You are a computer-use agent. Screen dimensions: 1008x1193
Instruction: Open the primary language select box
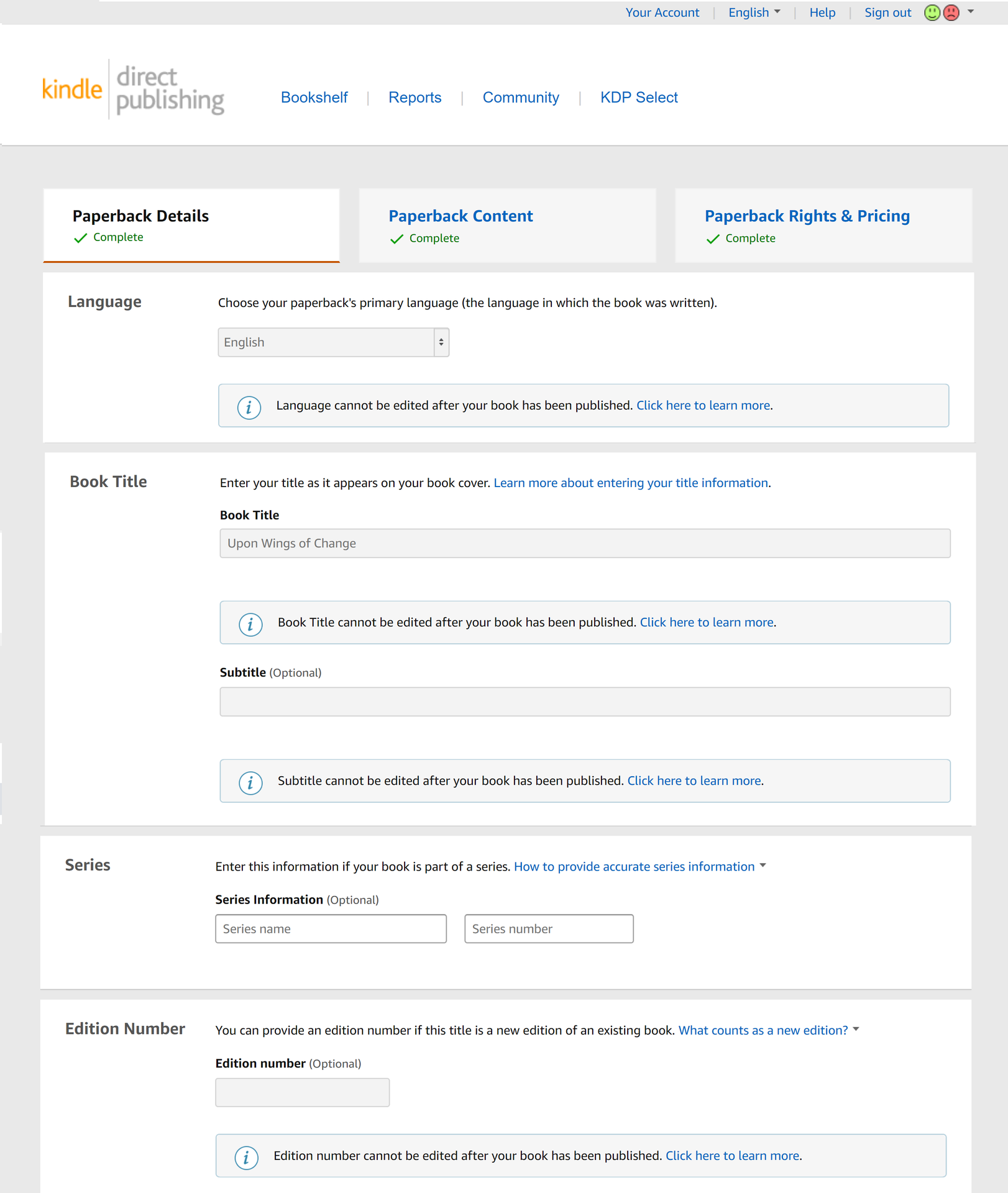pos(333,342)
